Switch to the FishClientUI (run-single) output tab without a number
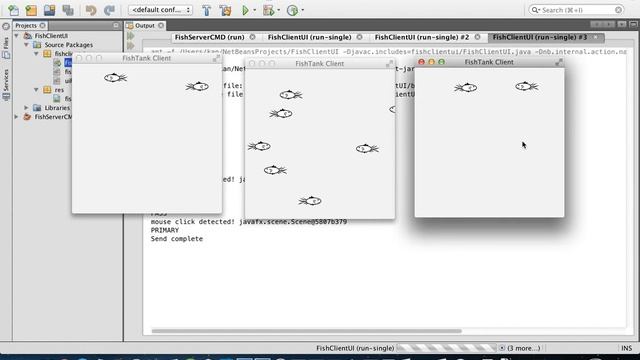Image resolution: width=640 pixels, height=360 pixels. click(309, 37)
